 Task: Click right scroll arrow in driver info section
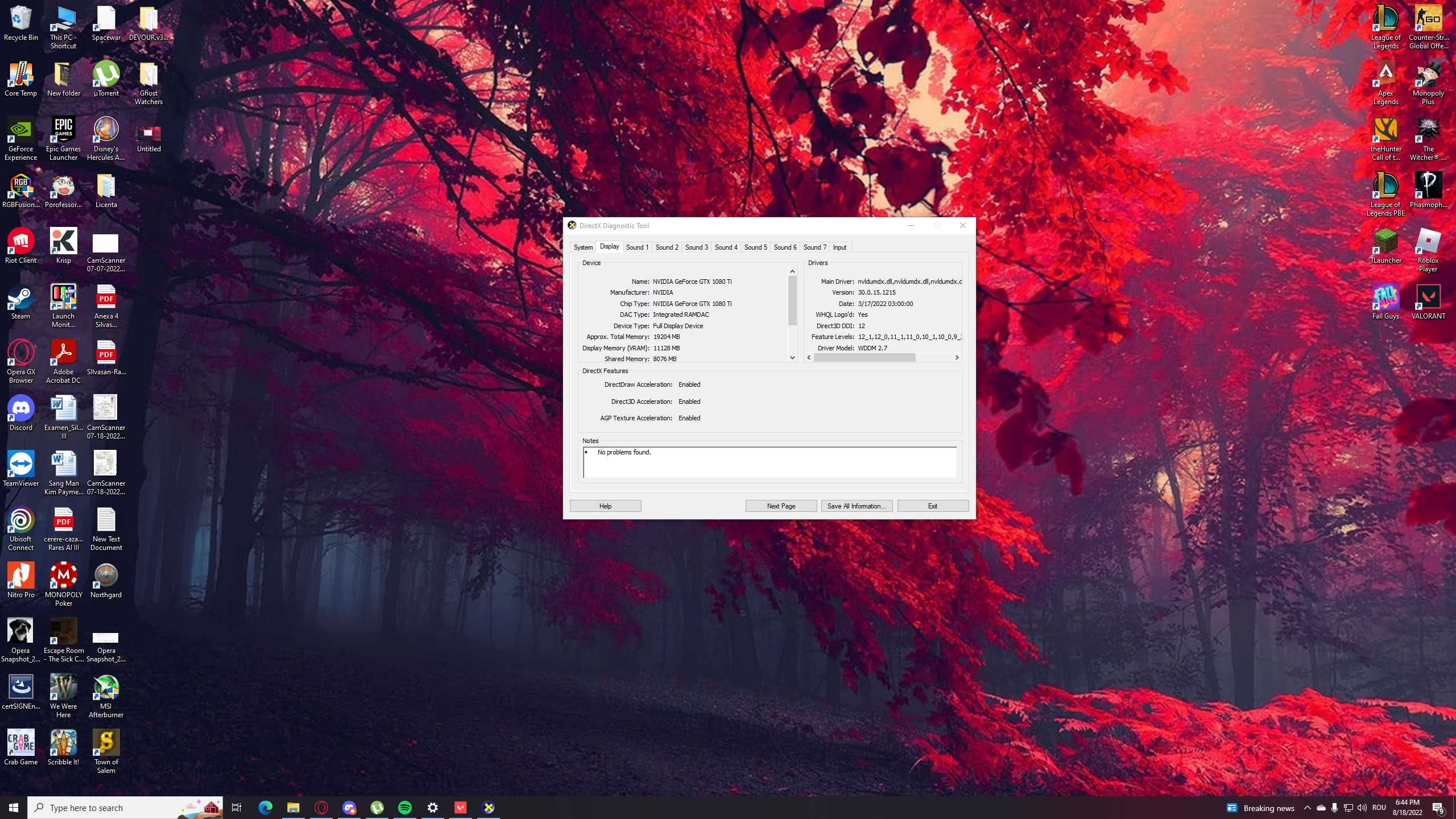point(957,357)
